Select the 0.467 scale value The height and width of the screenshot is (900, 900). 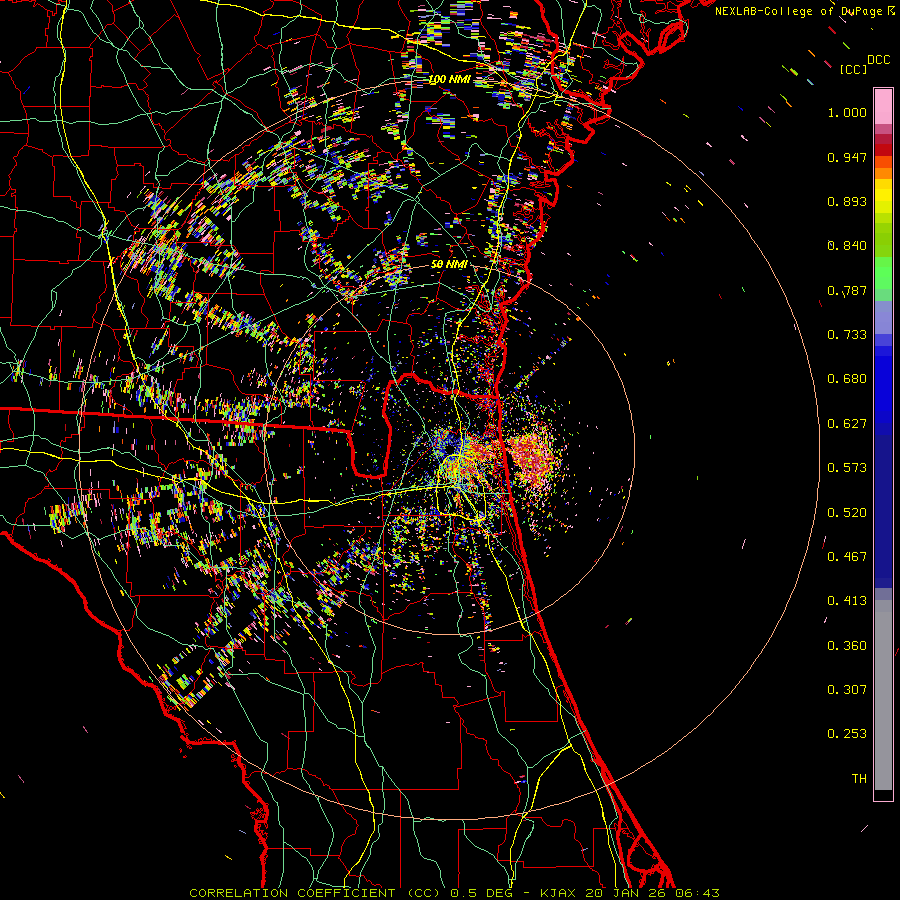(847, 557)
